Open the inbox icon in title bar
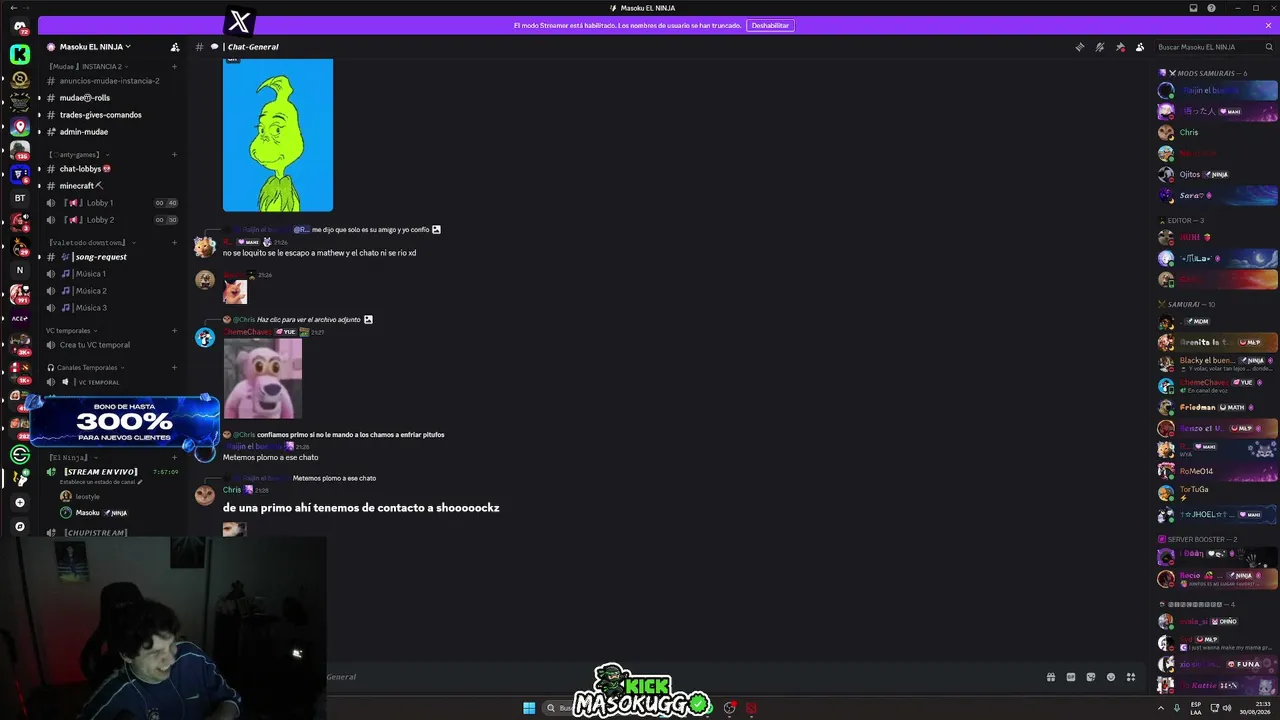The width and height of the screenshot is (1280, 720). pos(1193,8)
